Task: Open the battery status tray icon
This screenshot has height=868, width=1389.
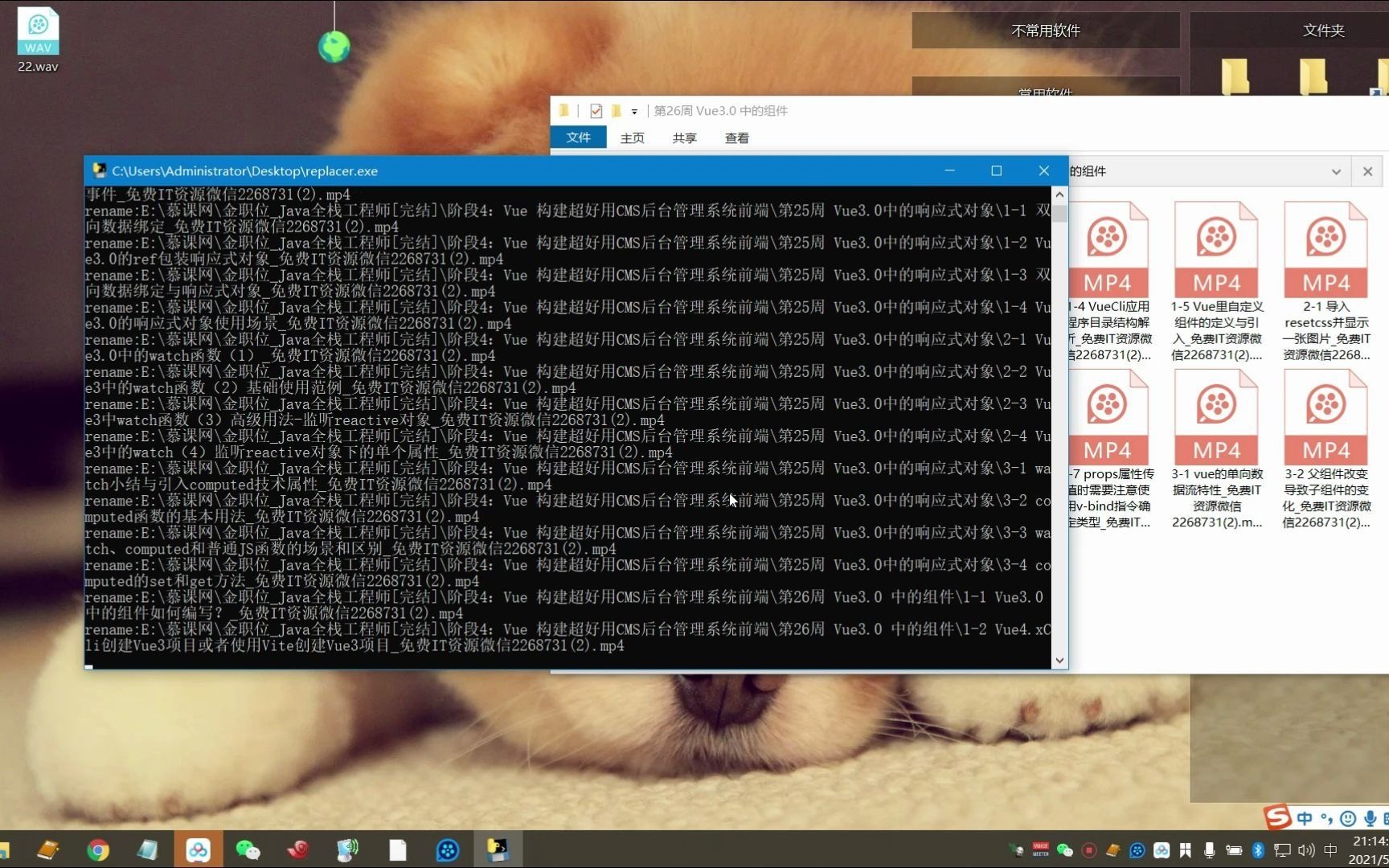Action: pos(1233,850)
